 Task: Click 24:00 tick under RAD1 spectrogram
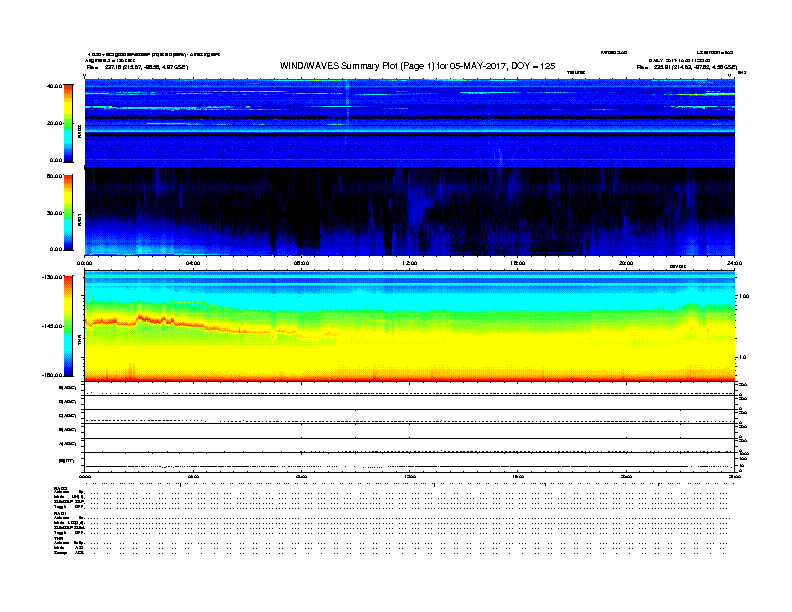[x=734, y=263]
